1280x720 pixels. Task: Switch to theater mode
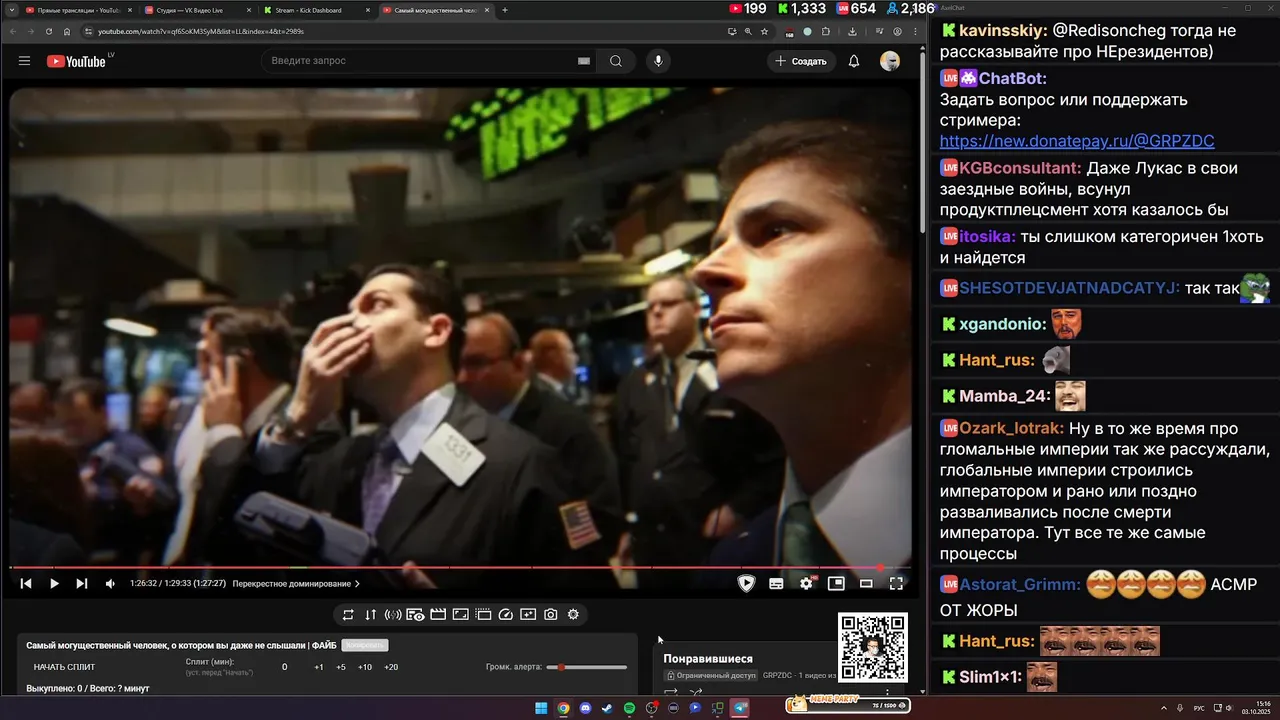tap(866, 584)
